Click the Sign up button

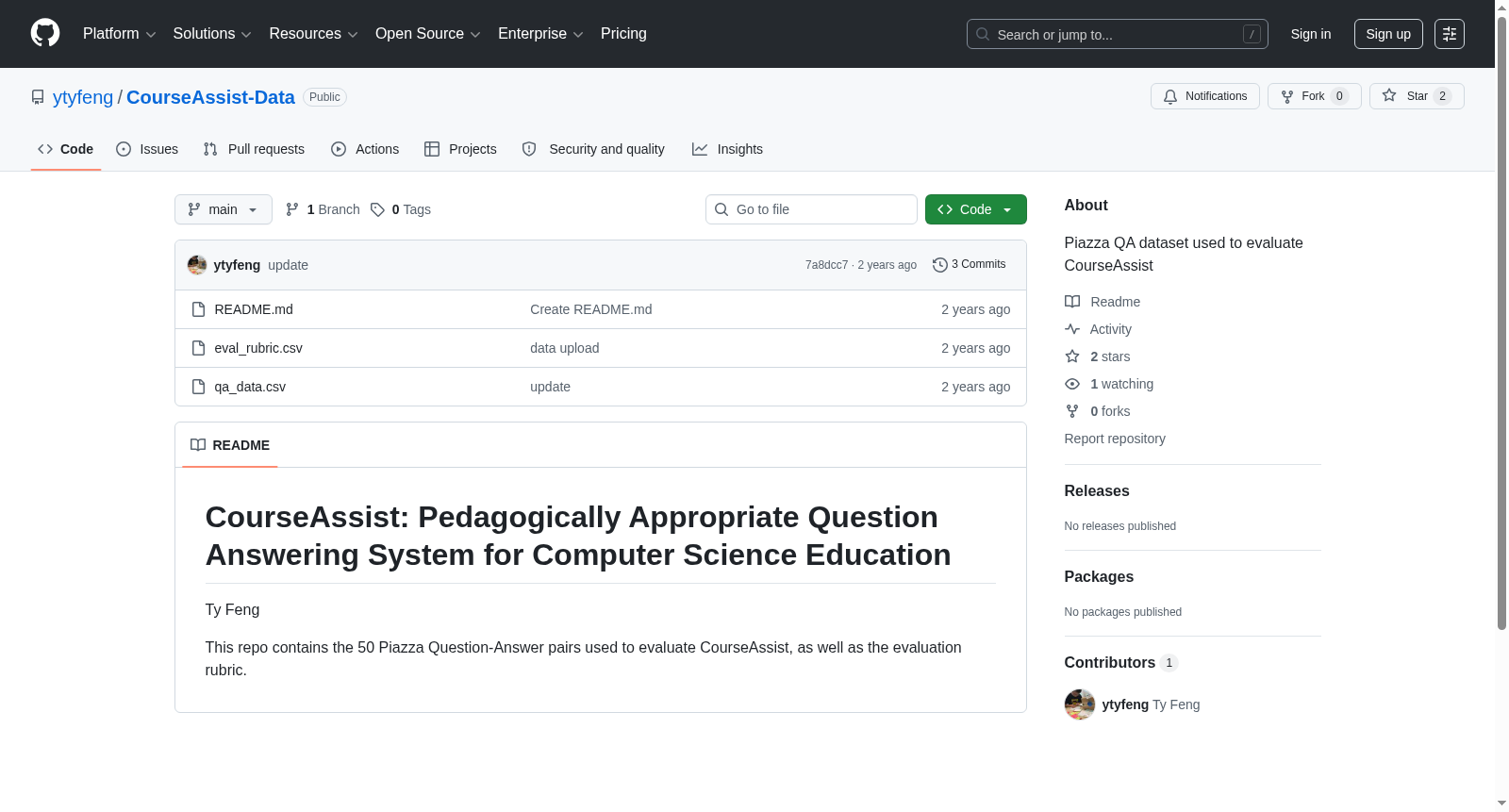click(1388, 34)
